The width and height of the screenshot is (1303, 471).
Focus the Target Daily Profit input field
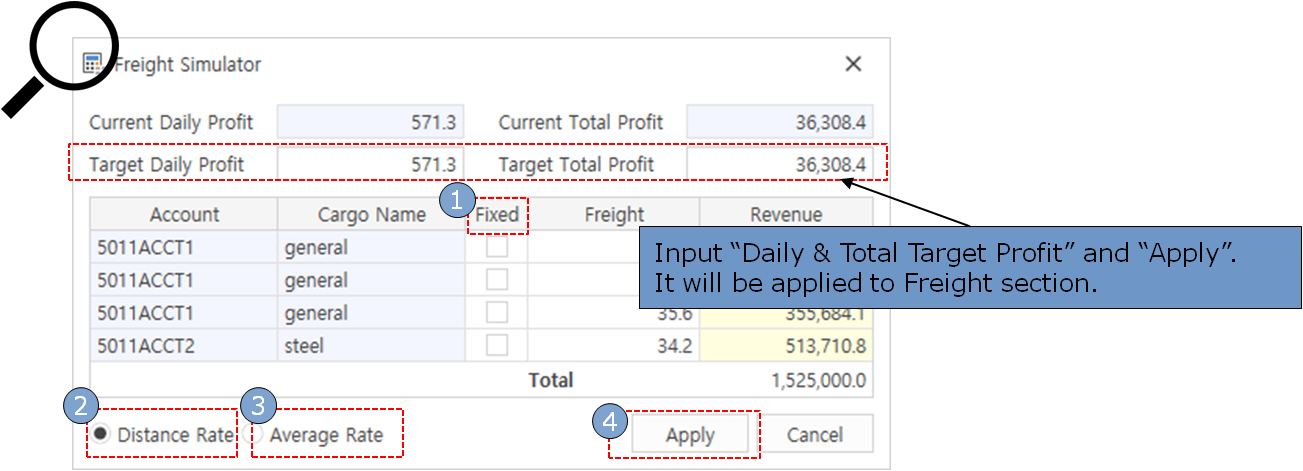[x=370, y=164]
